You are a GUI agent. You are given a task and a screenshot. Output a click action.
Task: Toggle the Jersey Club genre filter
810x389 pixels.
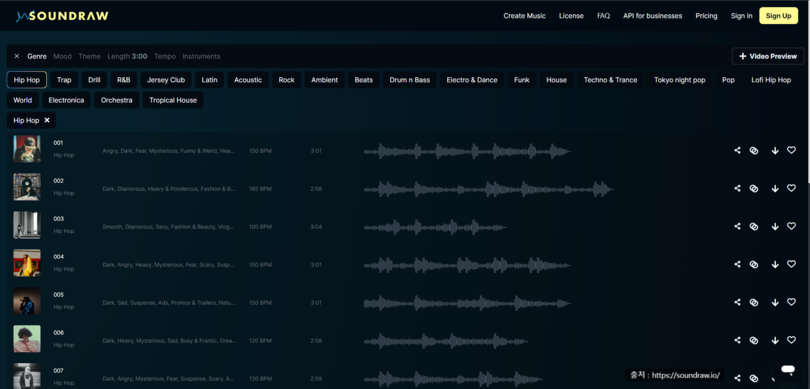click(166, 80)
